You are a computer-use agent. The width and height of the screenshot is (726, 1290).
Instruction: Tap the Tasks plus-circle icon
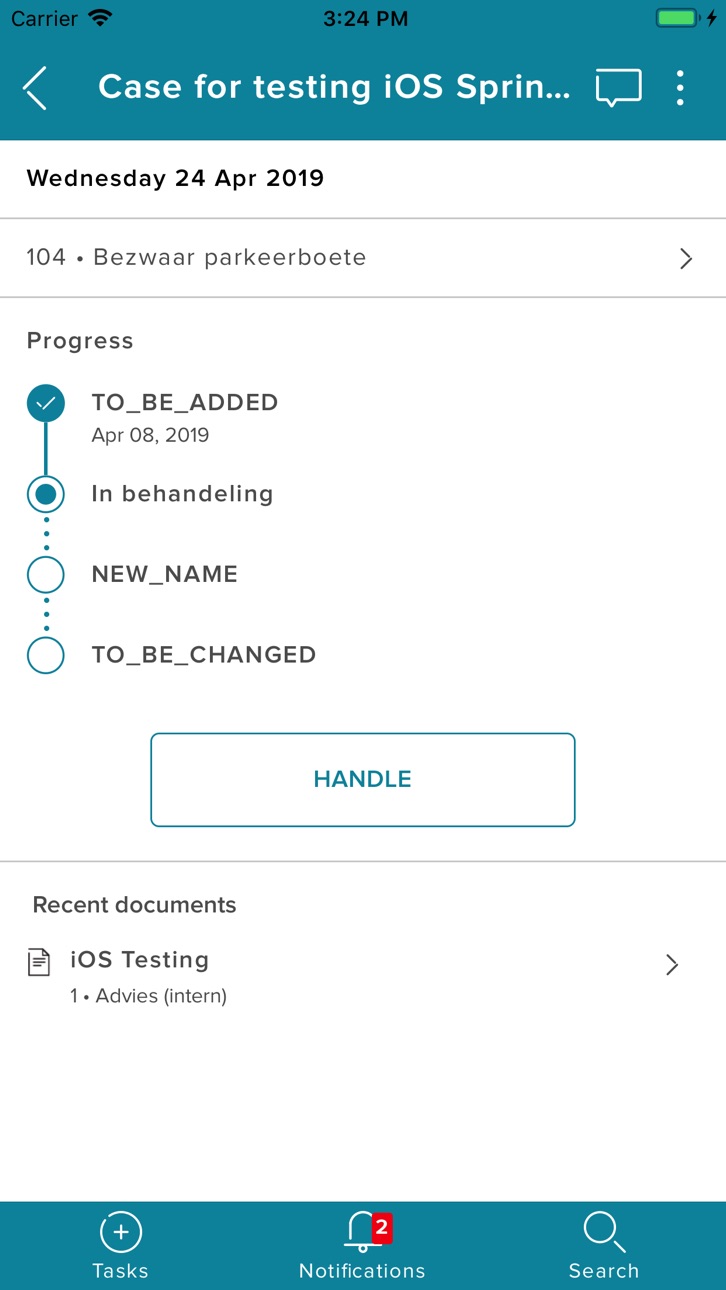click(x=121, y=1232)
